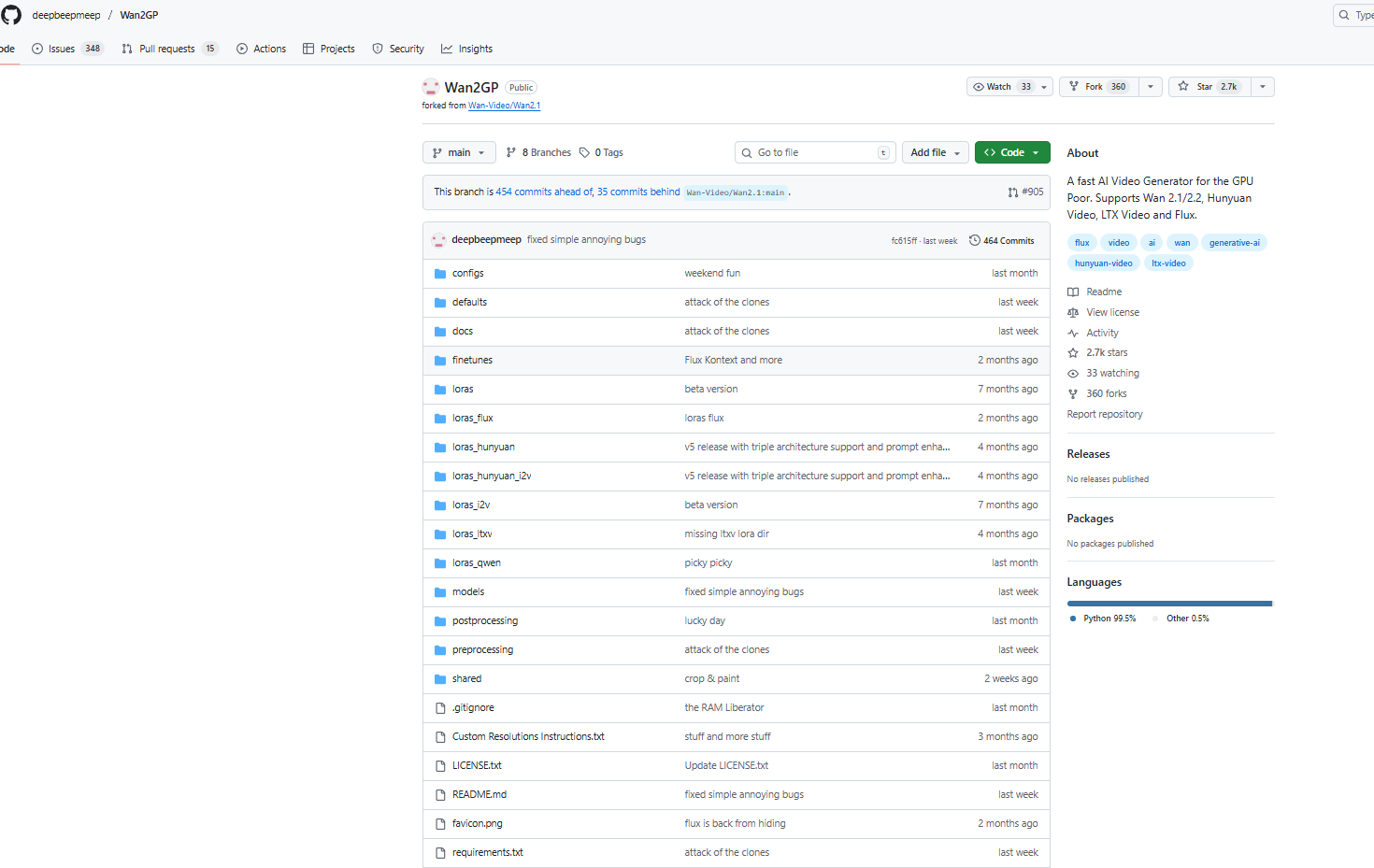Open the Pull requests tab

pyautogui.click(x=169, y=49)
